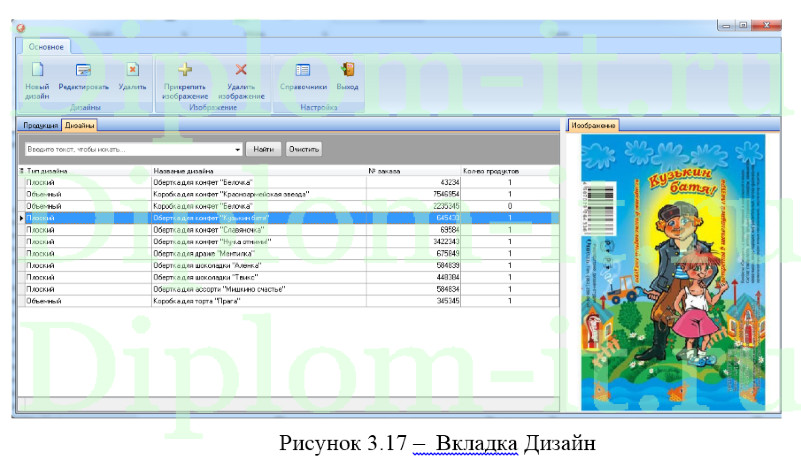Select the Основное ribbon tab
The width and height of the screenshot is (801, 460).
pos(46,47)
